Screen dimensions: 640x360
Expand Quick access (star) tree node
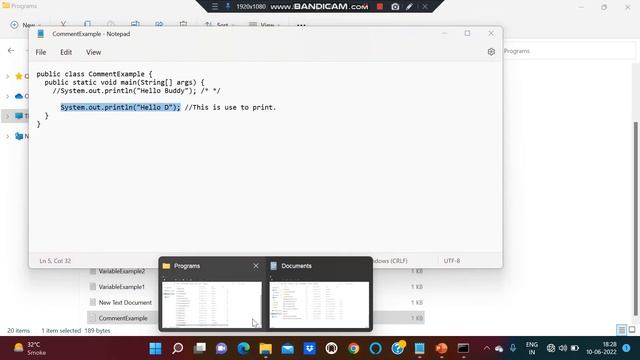pyautogui.click(x=7, y=76)
